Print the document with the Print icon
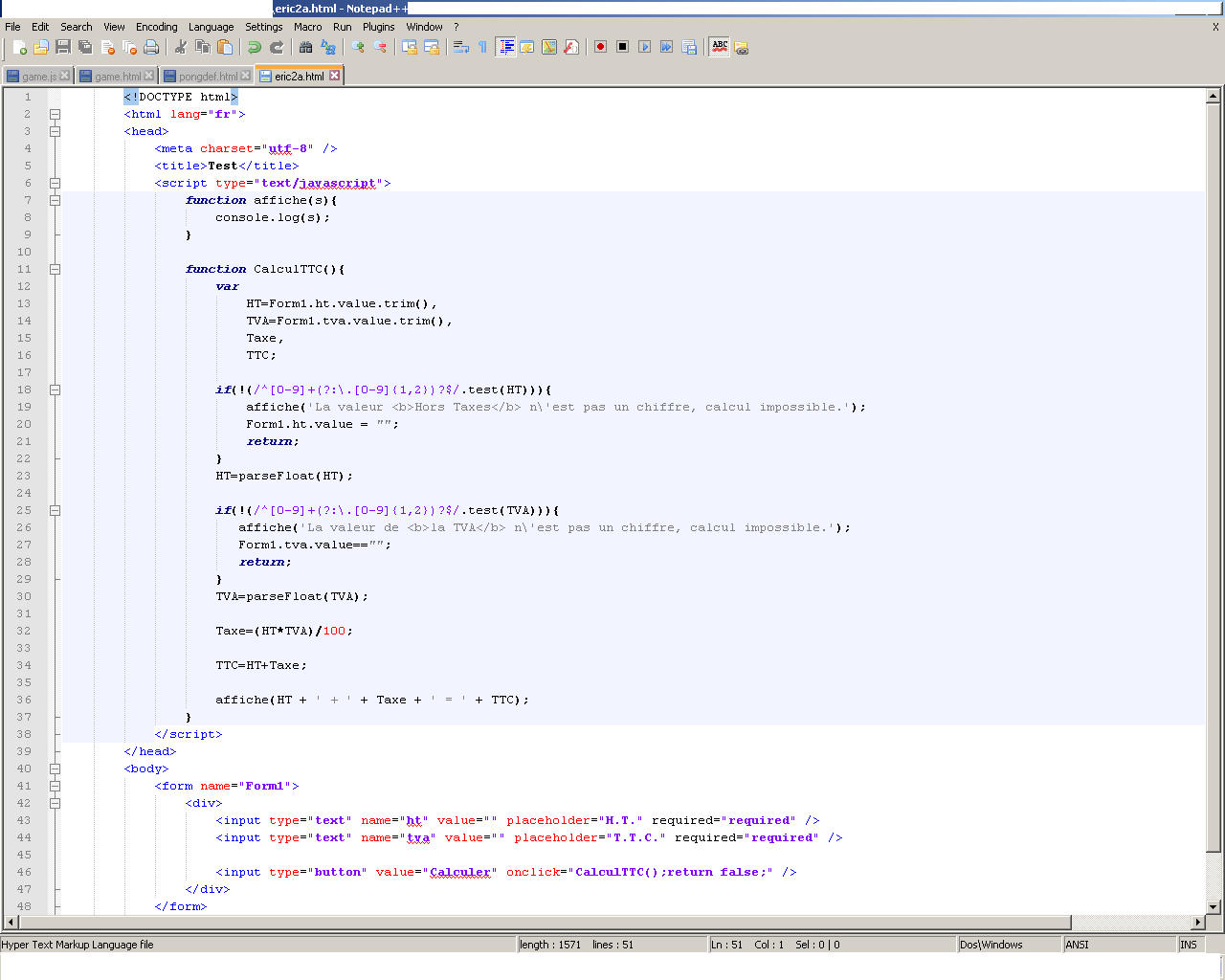1225x980 pixels. click(x=151, y=47)
